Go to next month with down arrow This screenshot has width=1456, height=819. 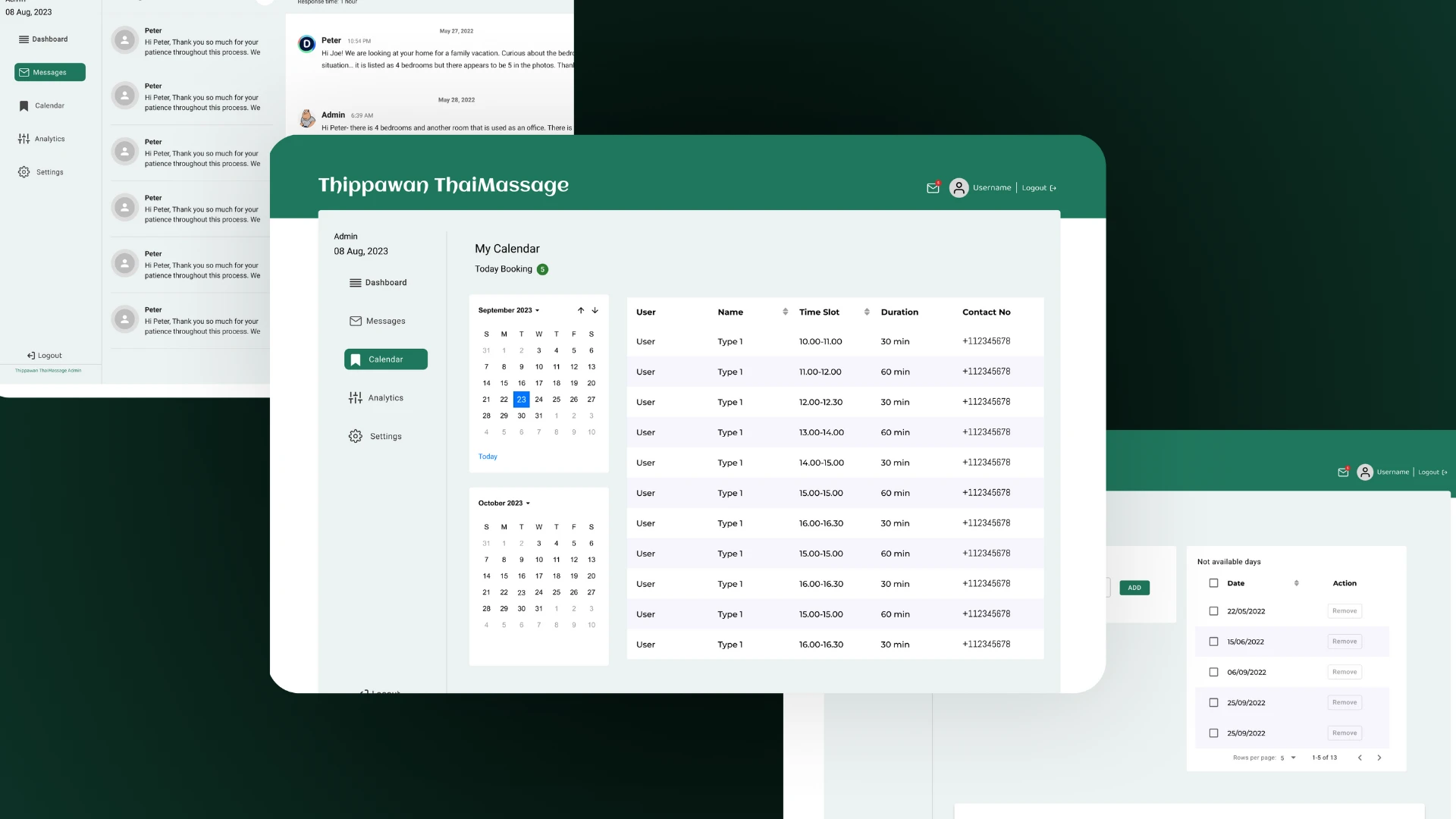595,310
